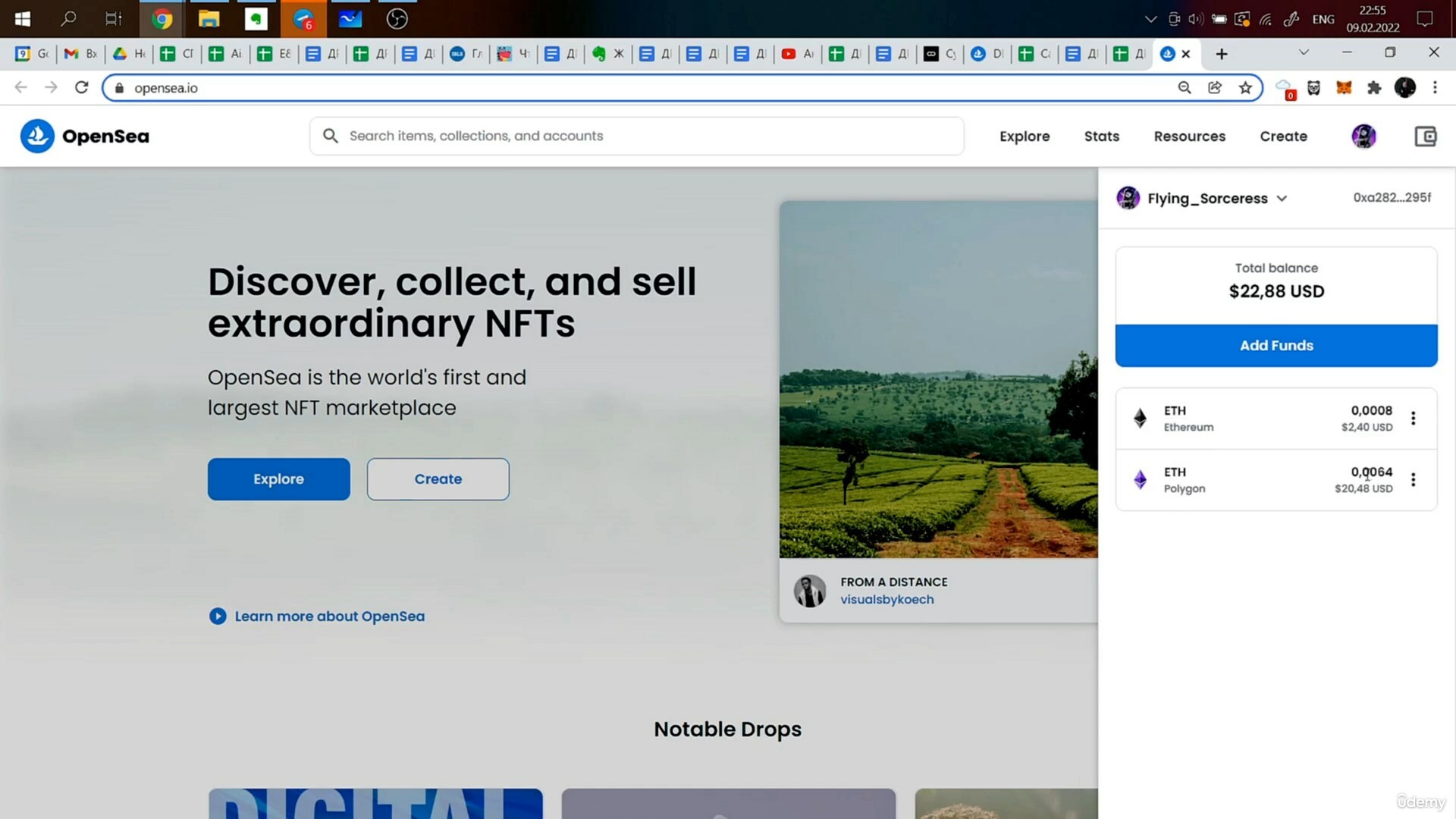Click the zoom magnifier icon in address bar
The width and height of the screenshot is (1456, 819).
pyautogui.click(x=1185, y=88)
